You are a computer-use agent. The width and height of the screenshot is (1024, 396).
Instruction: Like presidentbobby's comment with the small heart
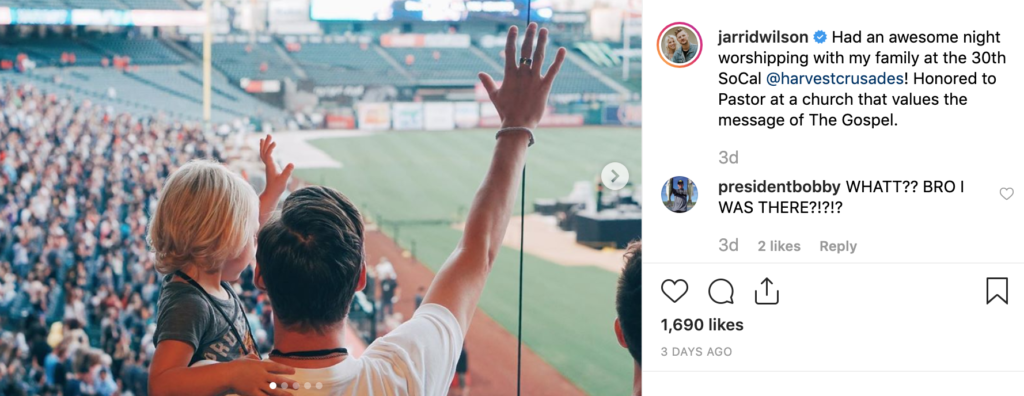click(x=1006, y=193)
